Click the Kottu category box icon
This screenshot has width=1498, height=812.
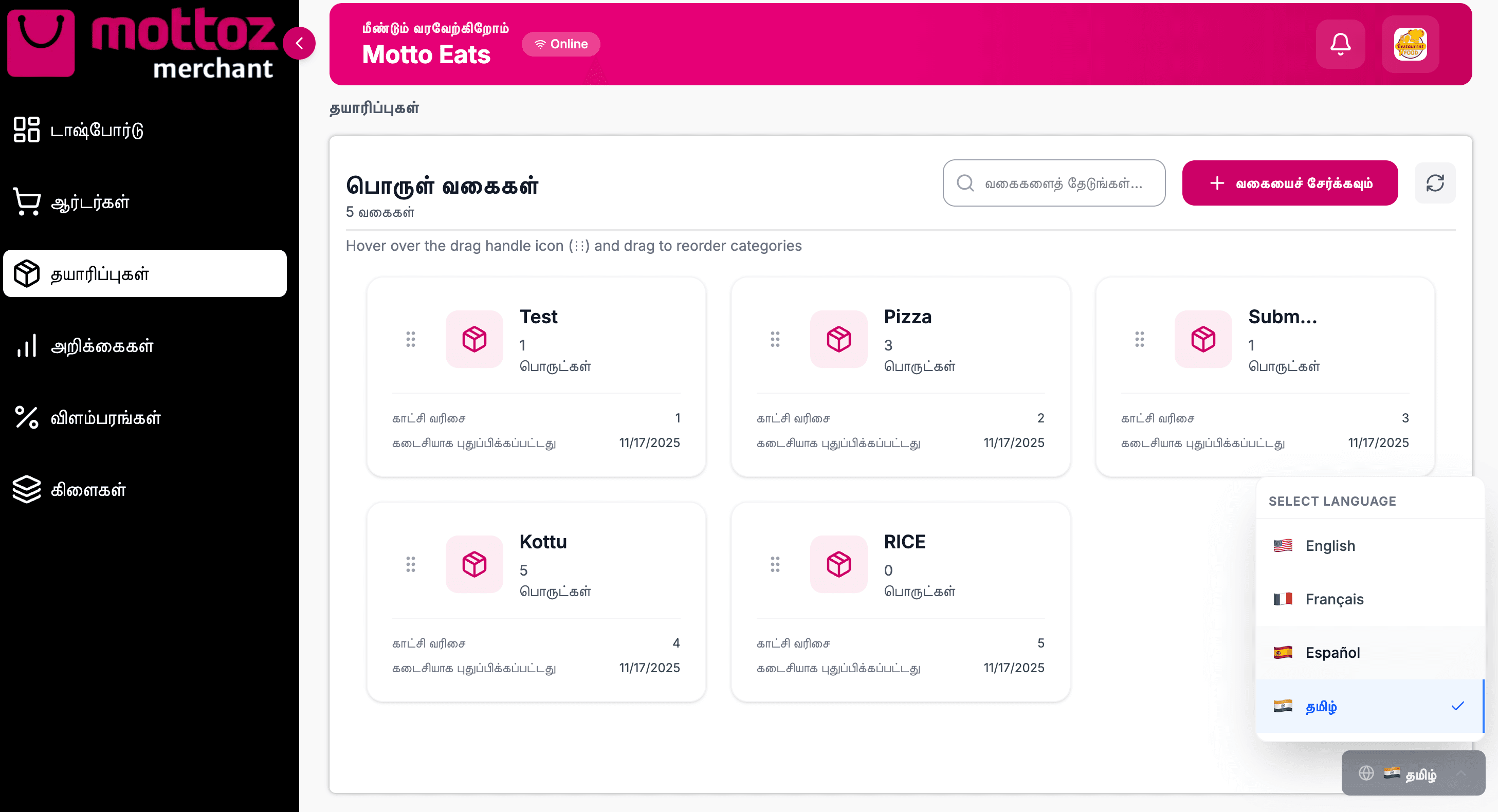point(474,564)
